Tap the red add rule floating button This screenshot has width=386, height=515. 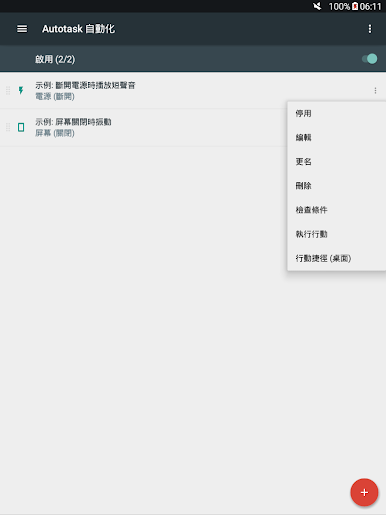[364, 492]
